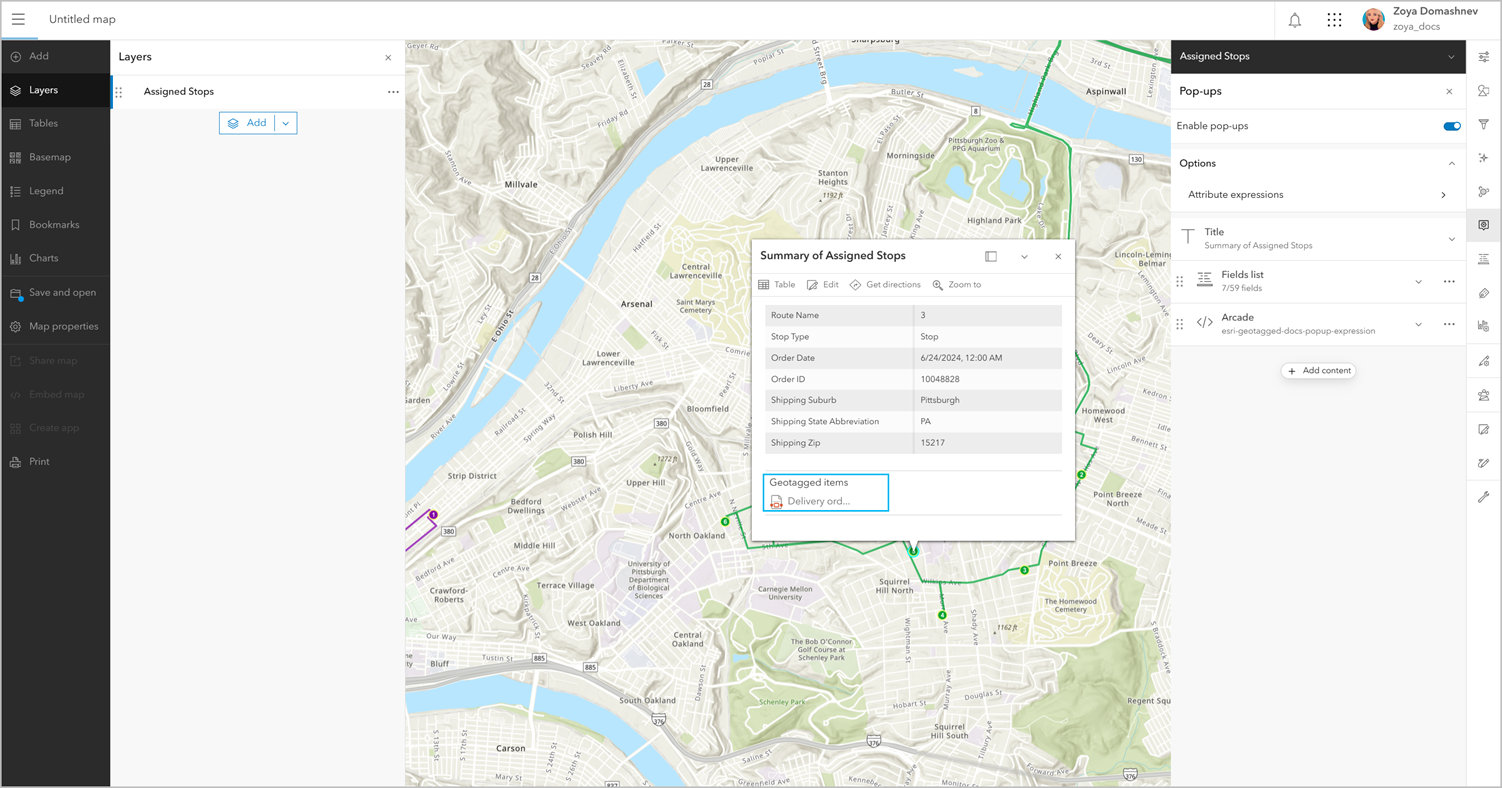Dock the Summary of Assigned Stops pop-up
The image size is (1502, 788).
pos(990,256)
